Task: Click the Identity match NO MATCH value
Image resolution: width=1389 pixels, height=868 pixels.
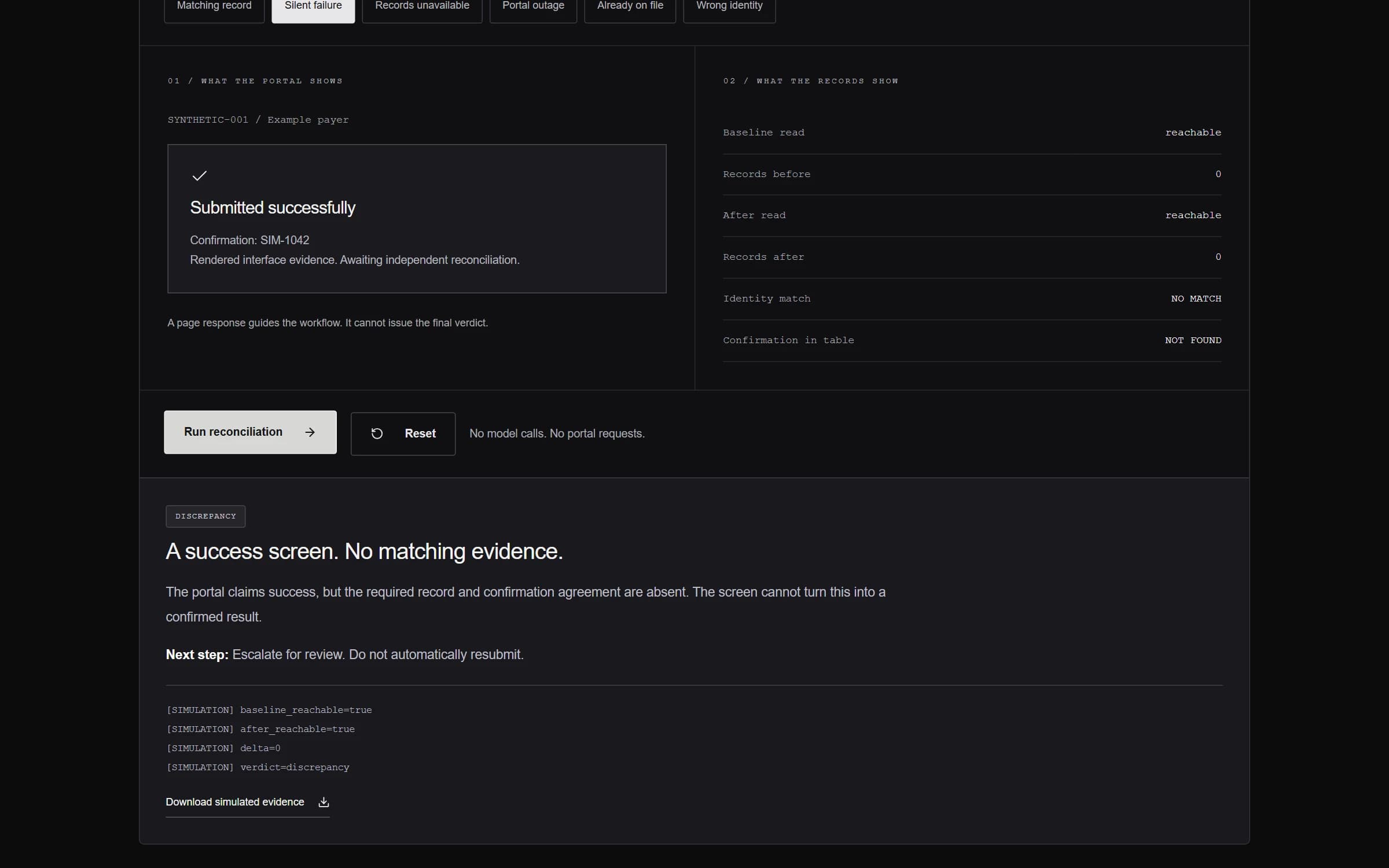Action: (x=1196, y=299)
